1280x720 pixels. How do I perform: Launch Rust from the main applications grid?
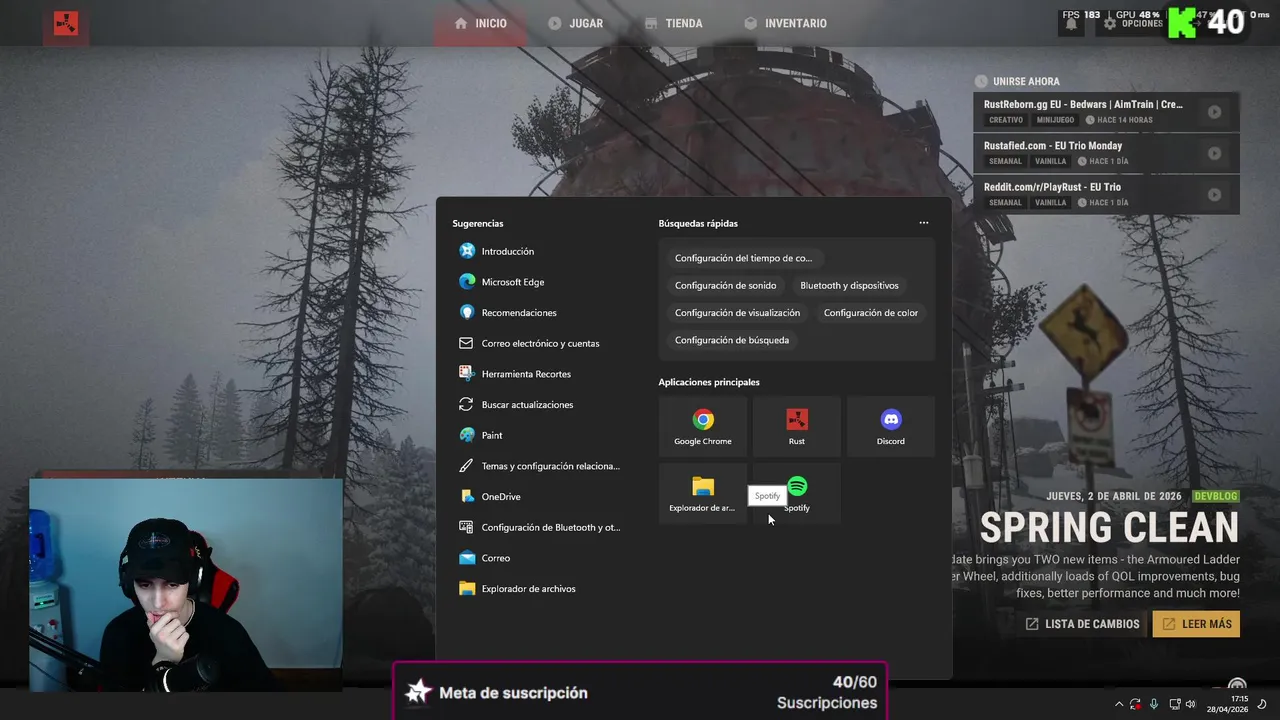(x=796, y=425)
